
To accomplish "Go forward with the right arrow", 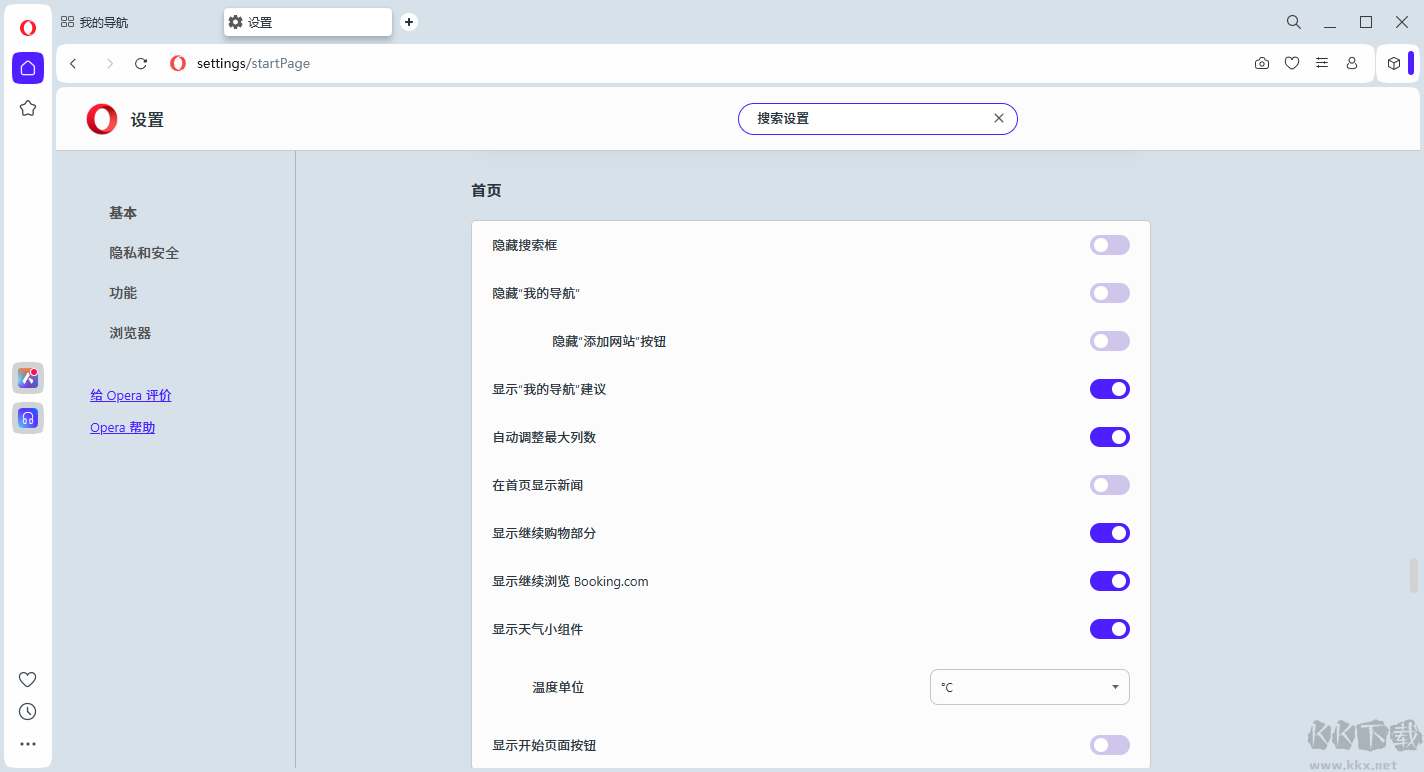I will (109, 63).
